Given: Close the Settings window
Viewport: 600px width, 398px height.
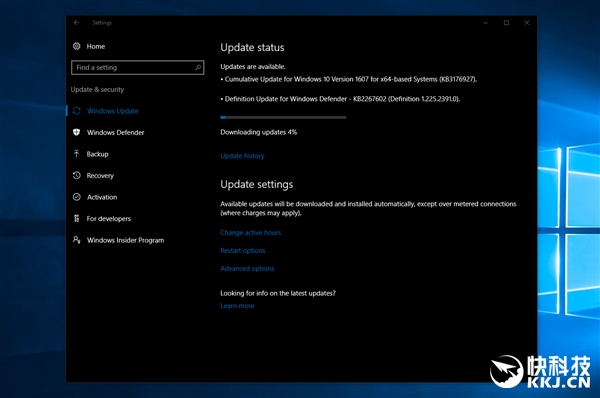Looking at the screenshot, I should coord(527,23).
